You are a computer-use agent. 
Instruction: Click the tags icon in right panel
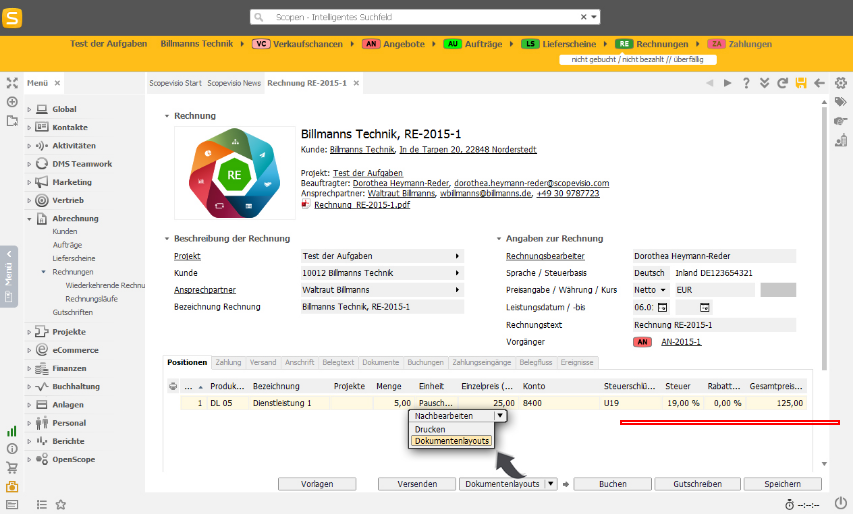841,102
